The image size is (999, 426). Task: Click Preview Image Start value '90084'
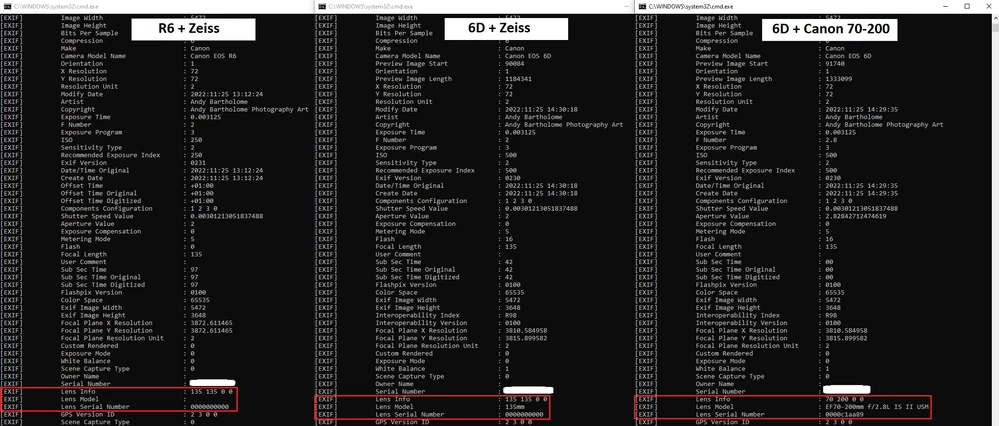click(x=515, y=64)
